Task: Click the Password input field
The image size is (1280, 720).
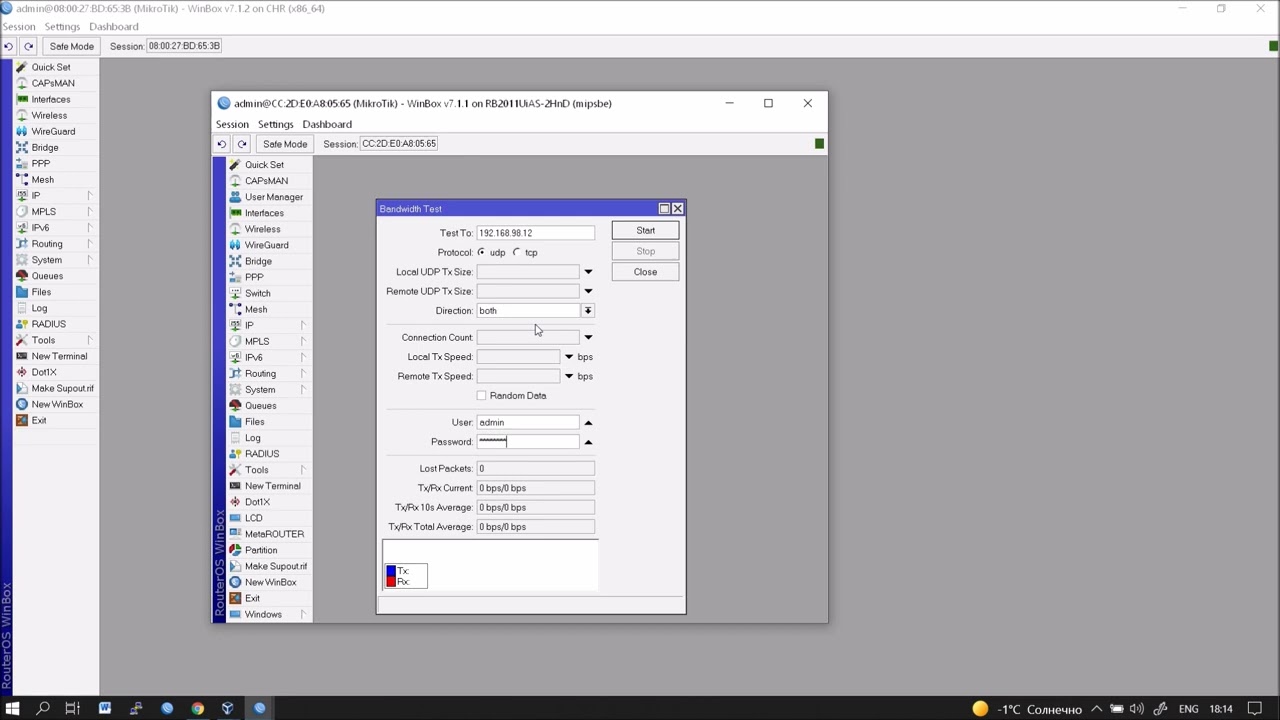Action: tap(528, 442)
